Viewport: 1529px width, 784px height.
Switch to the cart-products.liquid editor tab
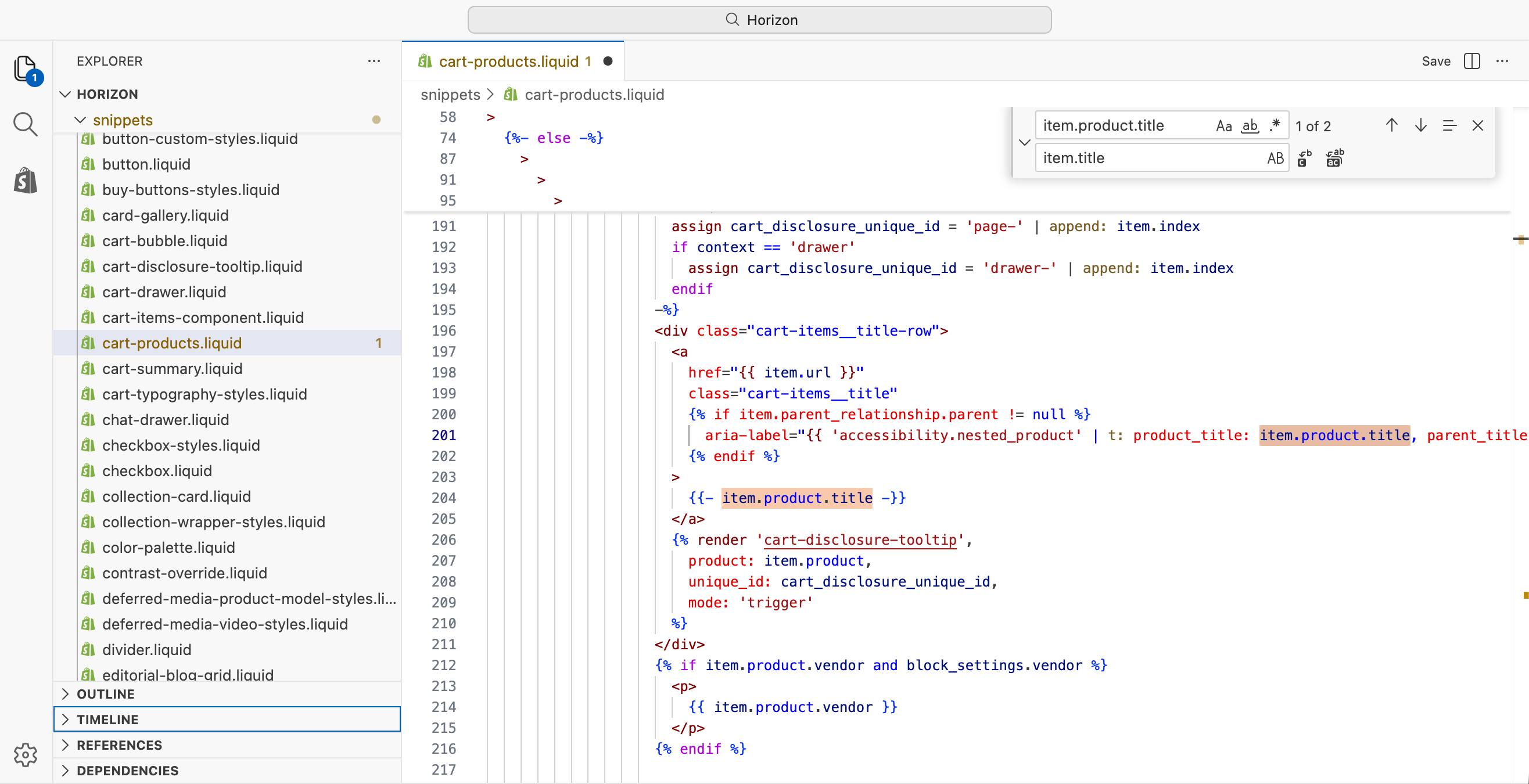click(514, 61)
